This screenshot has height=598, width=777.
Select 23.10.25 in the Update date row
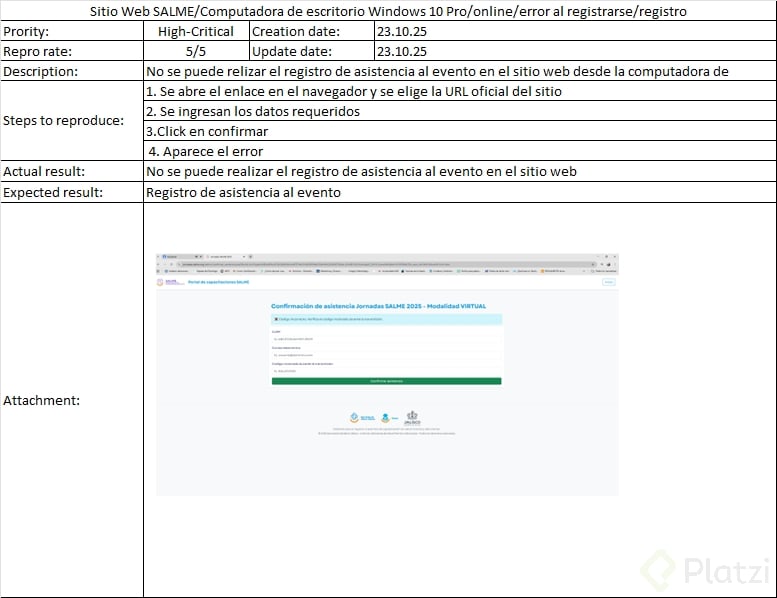(x=575, y=51)
